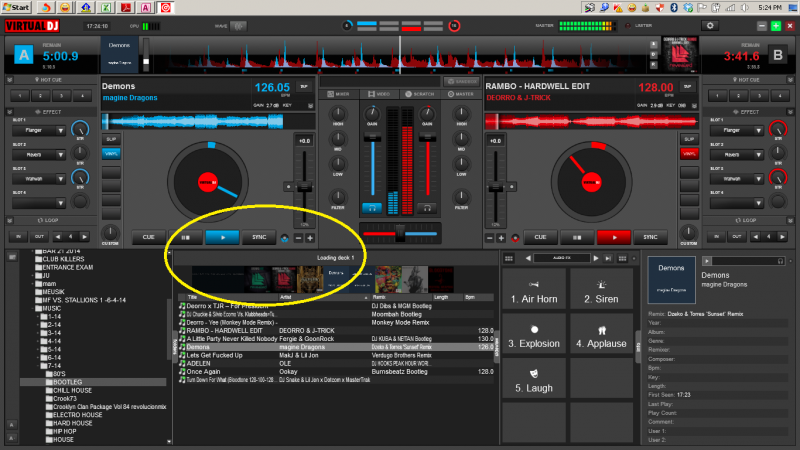The width and height of the screenshot is (800, 450).
Task: Set loop IN on deck A
Action: (x=19, y=237)
